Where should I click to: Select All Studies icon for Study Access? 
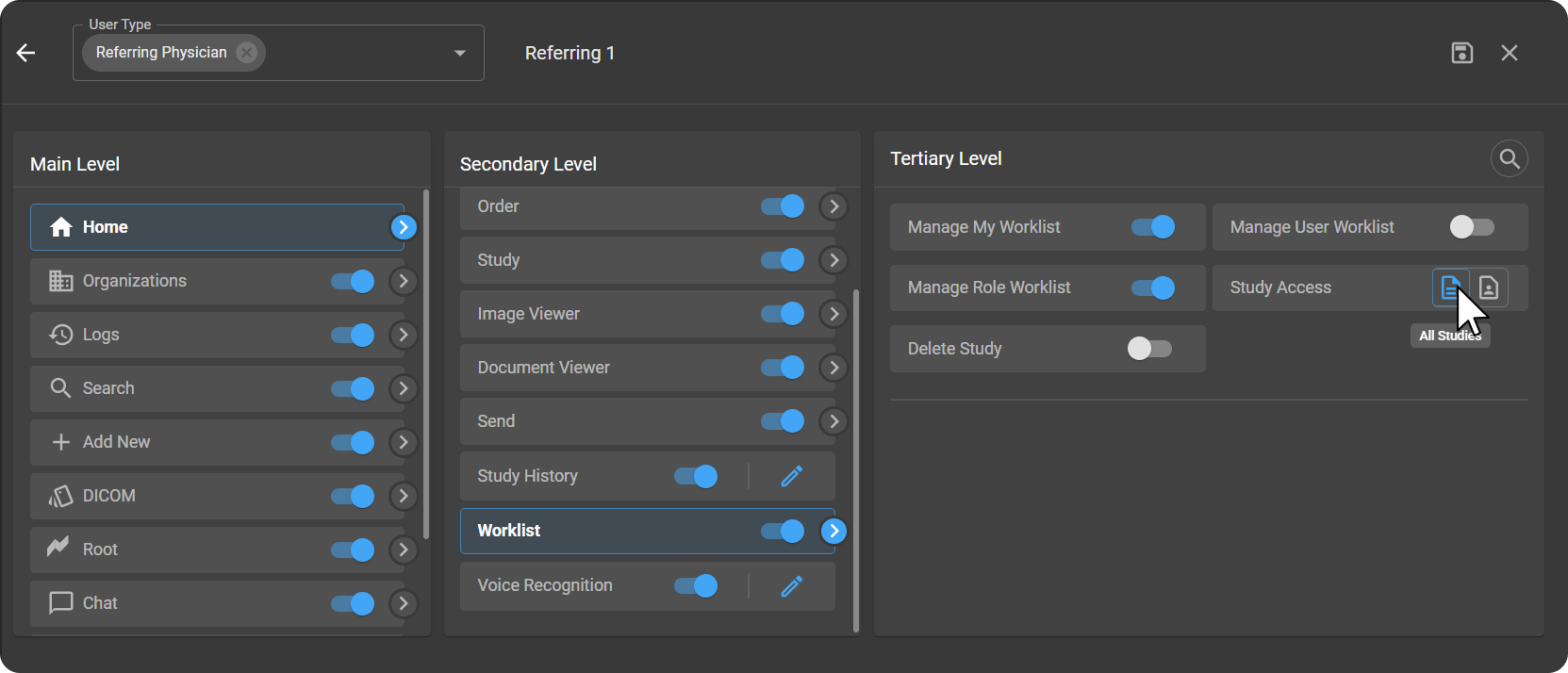1450,287
